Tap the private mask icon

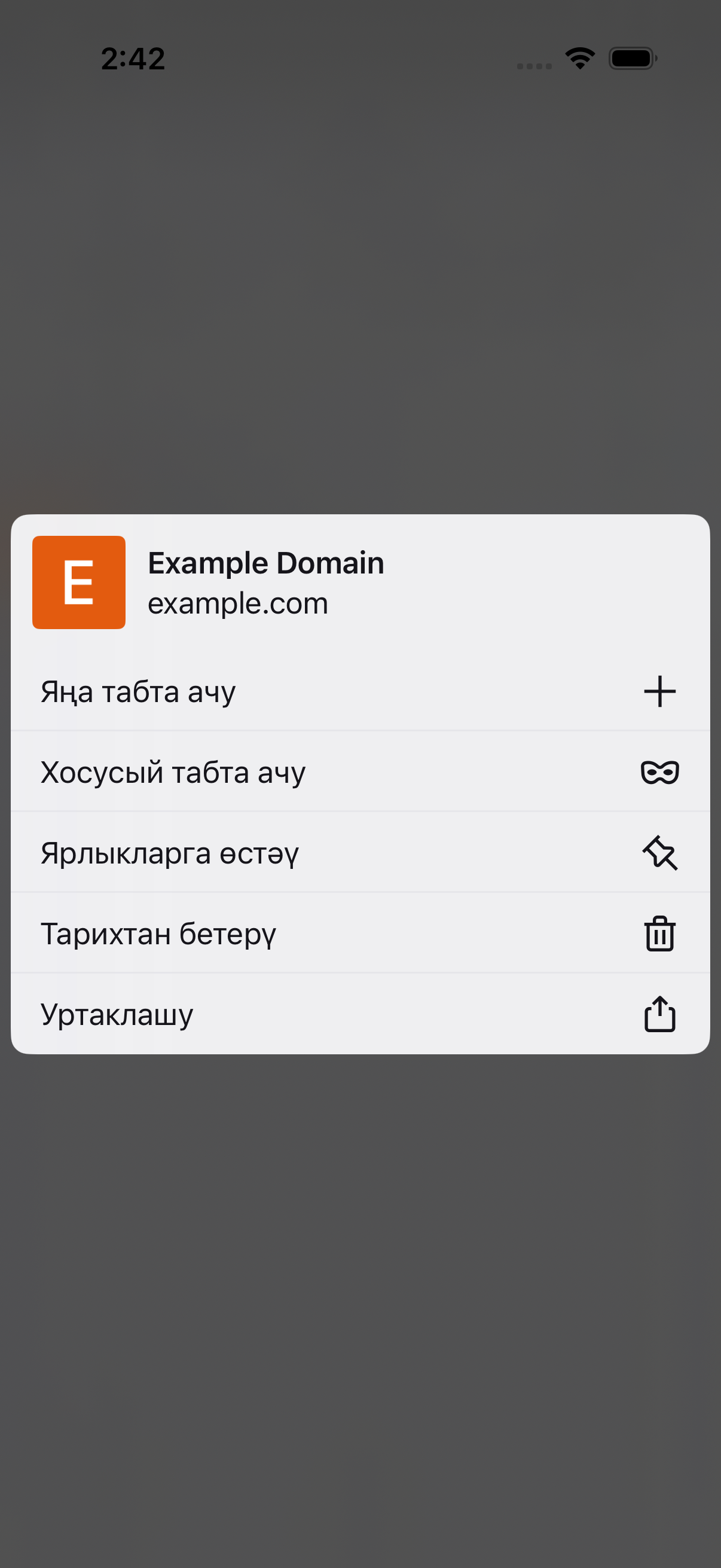tap(659, 773)
